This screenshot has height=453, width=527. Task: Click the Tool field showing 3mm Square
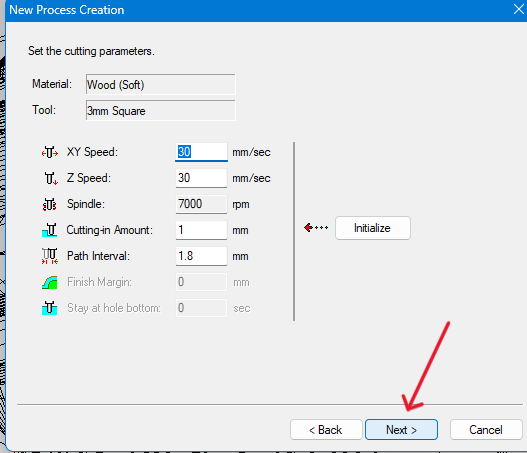click(161, 110)
